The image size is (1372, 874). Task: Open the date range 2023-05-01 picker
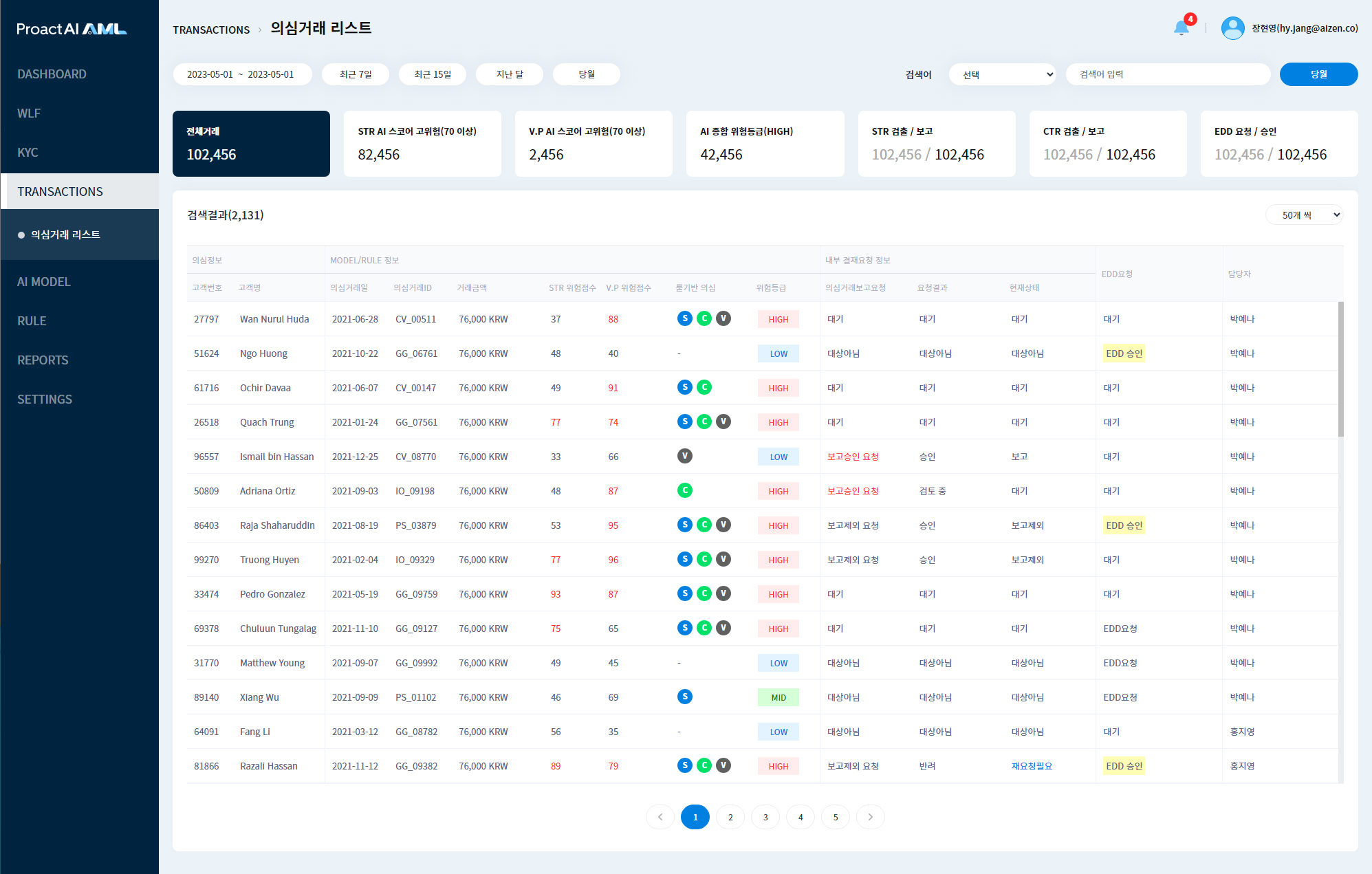(241, 74)
